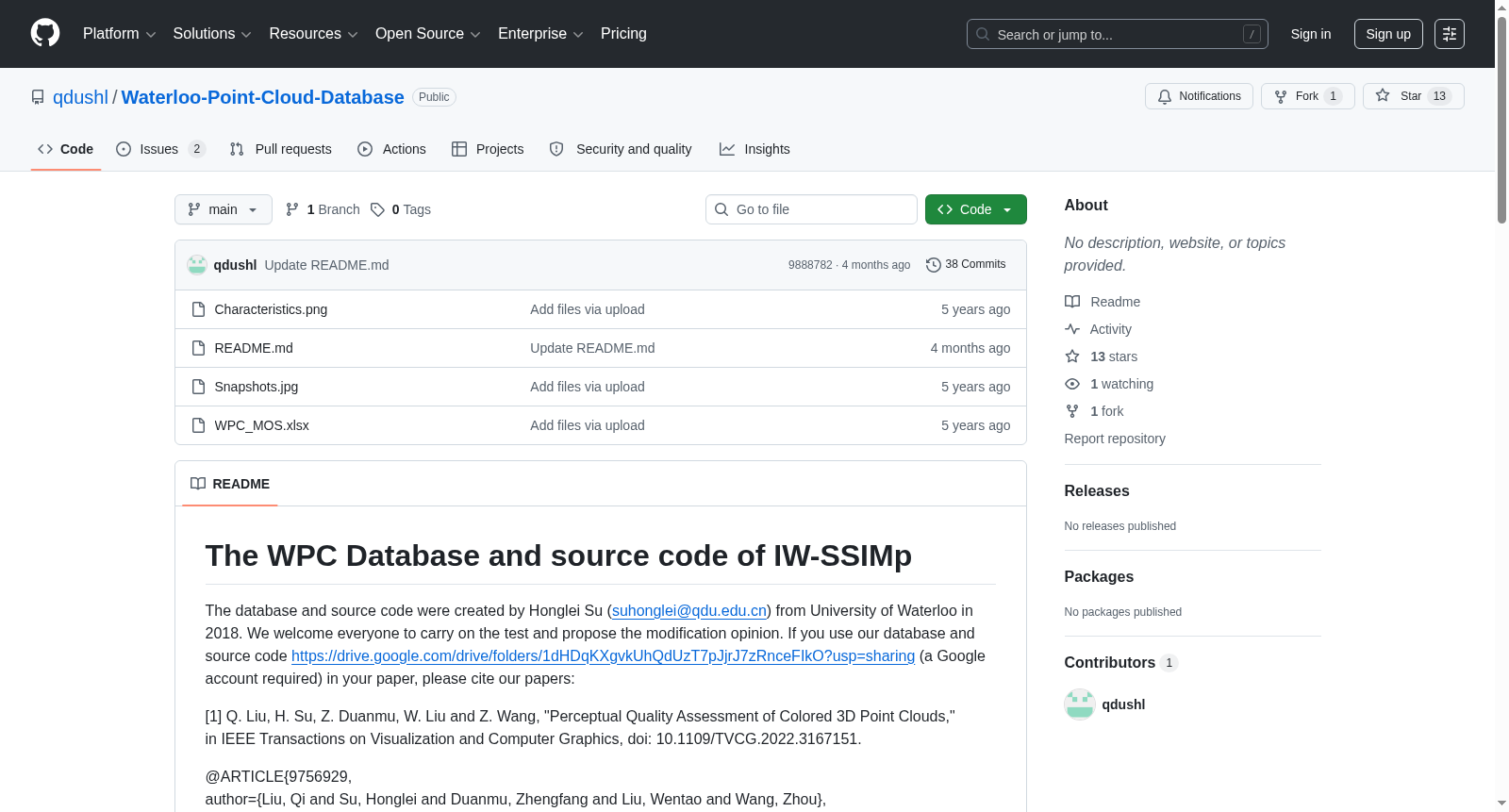Image resolution: width=1509 pixels, height=812 pixels.
Task: Expand the Platform menu
Action: (x=120, y=34)
